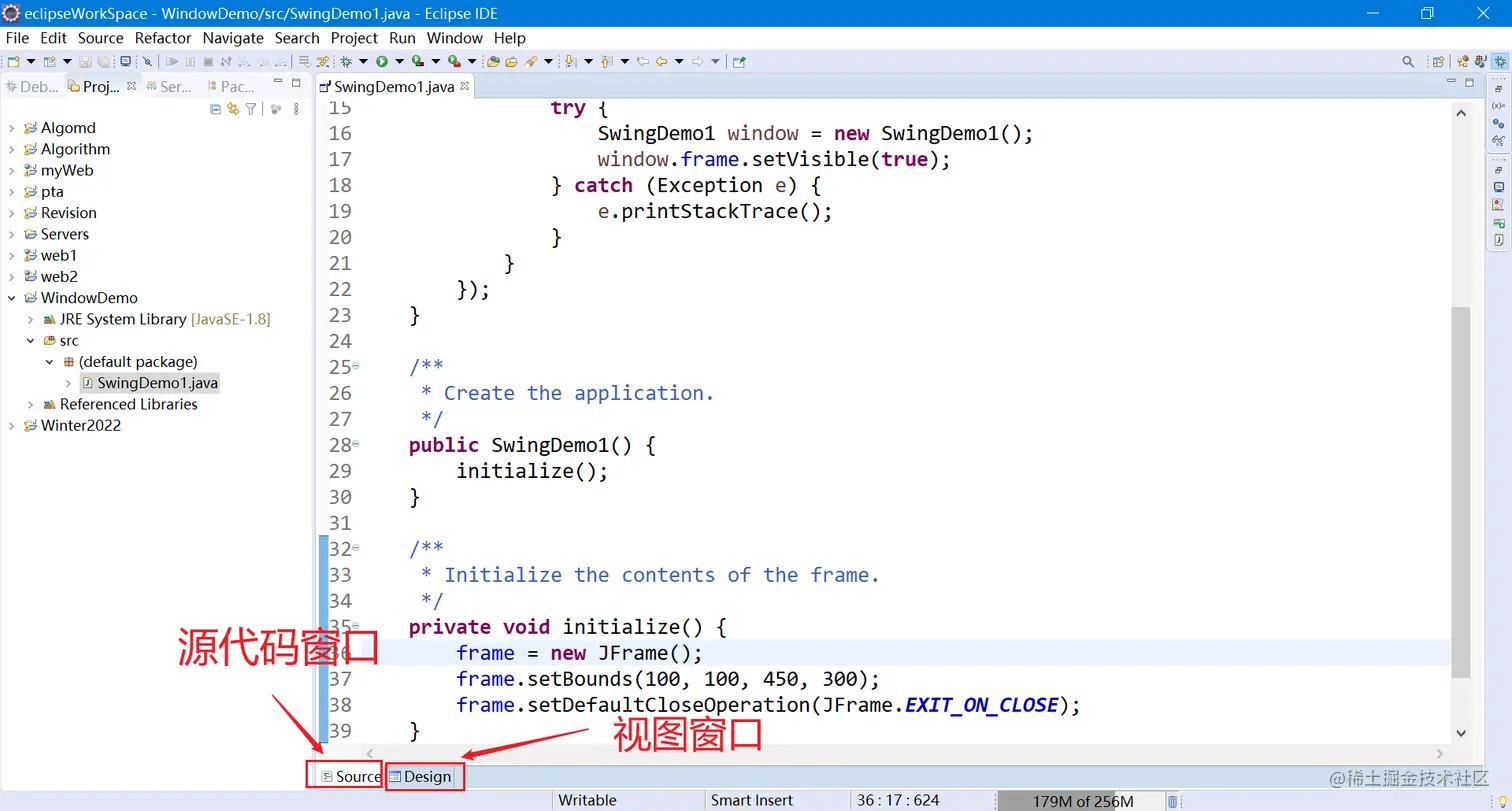Screen dimensions: 1512x811
Task: Click the Skip All Breakpoints icon
Action: coord(147,61)
